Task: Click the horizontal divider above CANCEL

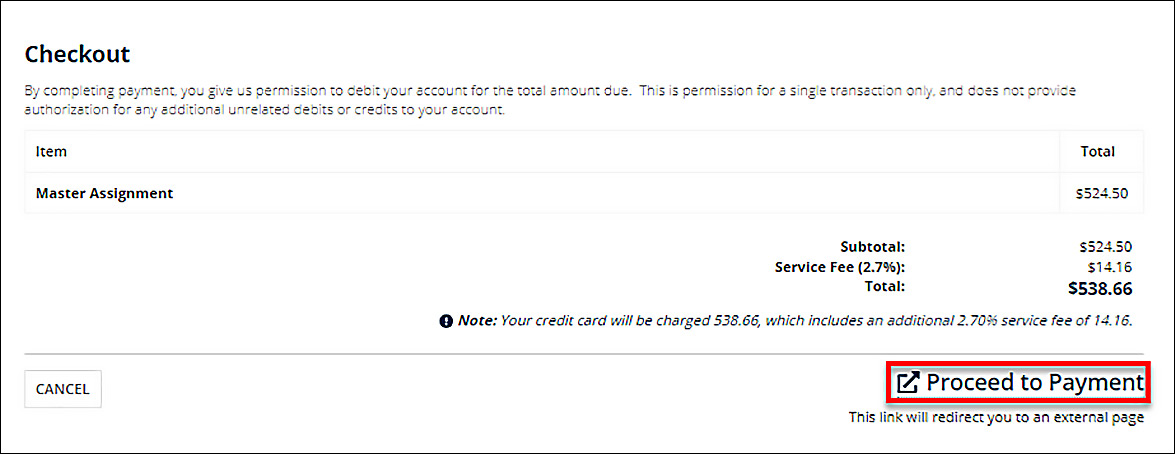Action: tap(587, 354)
